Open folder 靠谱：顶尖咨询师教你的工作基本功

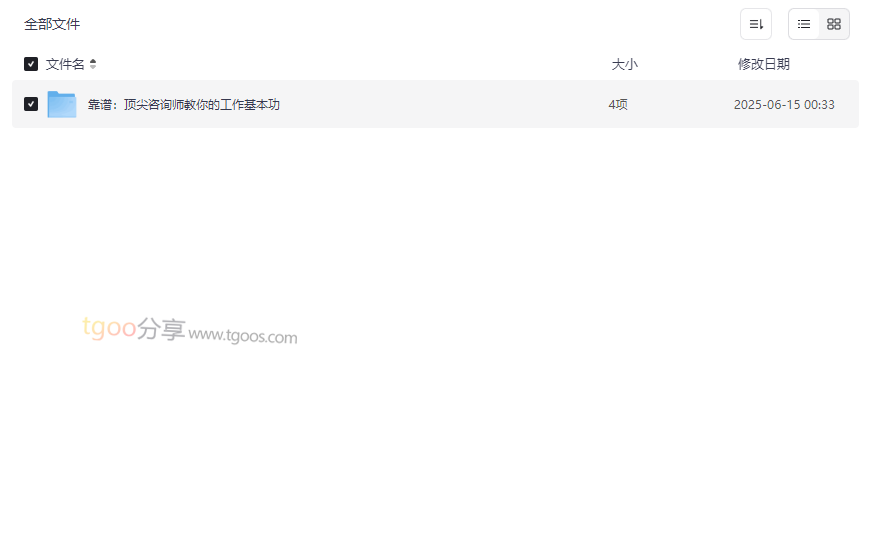coord(183,105)
